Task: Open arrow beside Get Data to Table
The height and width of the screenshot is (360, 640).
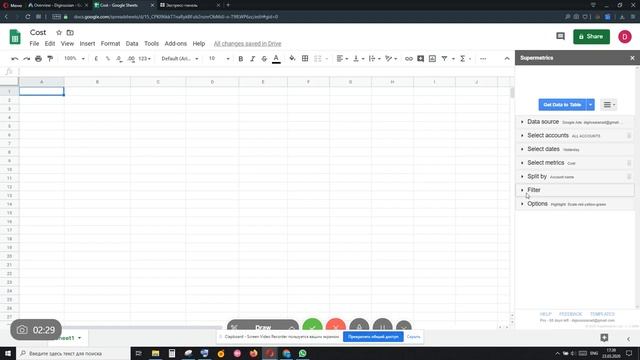Action: click(x=590, y=105)
